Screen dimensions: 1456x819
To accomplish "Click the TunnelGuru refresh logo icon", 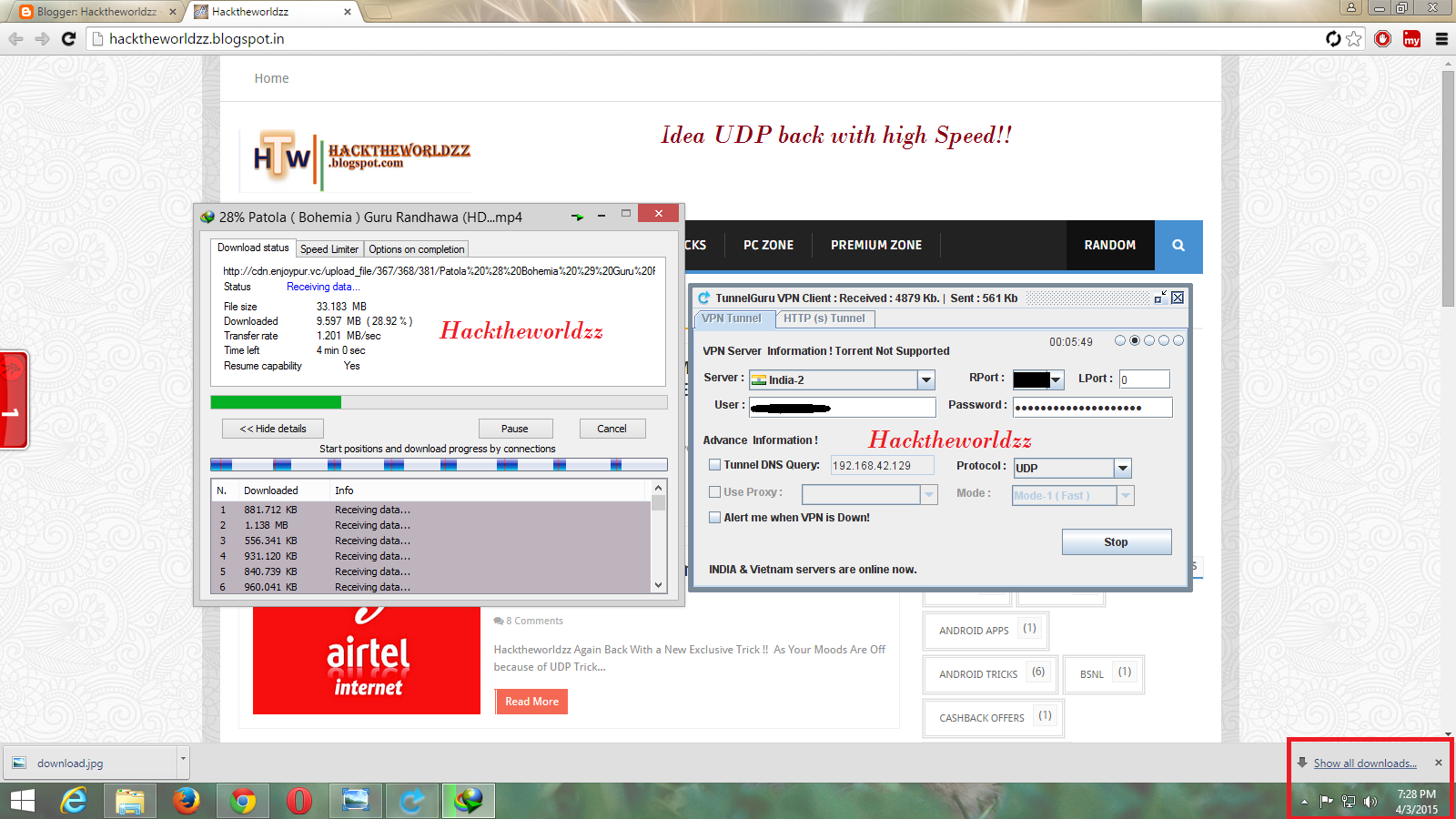I will coord(703,298).
